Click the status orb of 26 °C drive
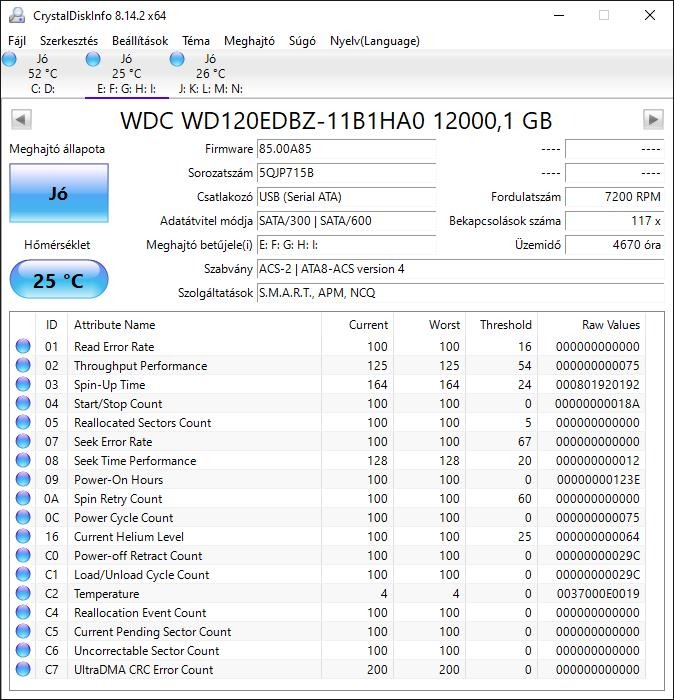This screenshot has height=700, width=674. (x=177, y=59)
